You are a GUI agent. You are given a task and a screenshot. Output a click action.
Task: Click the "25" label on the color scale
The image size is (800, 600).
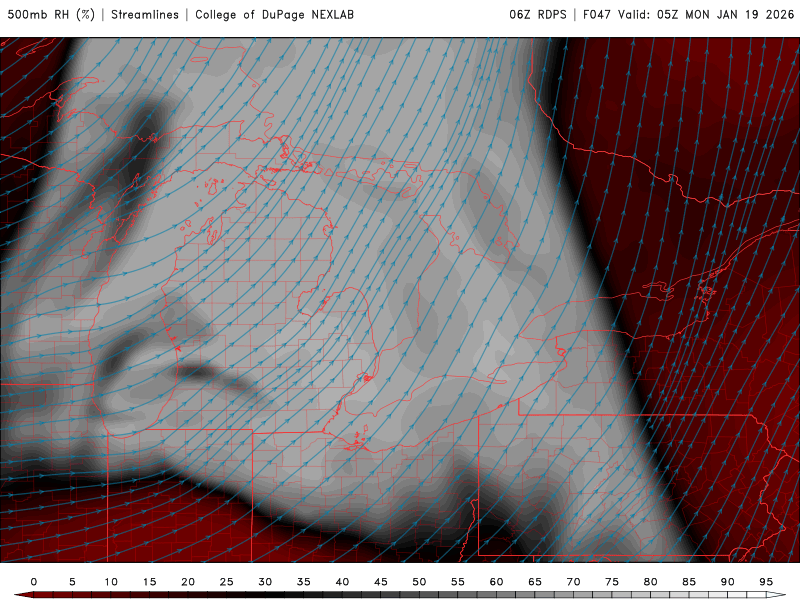coord(227,582)
